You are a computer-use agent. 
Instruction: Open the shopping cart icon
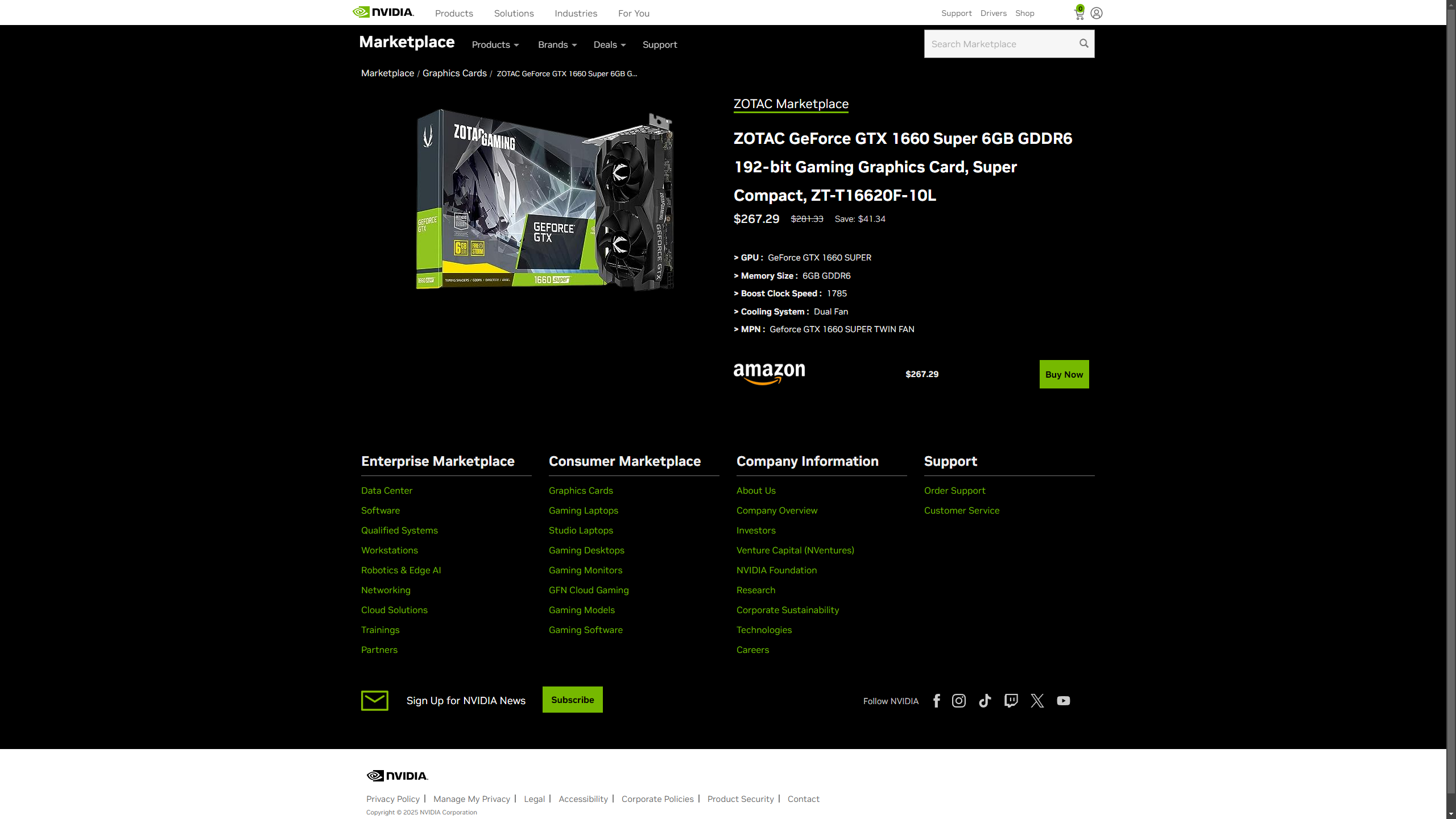point(1079,13)
